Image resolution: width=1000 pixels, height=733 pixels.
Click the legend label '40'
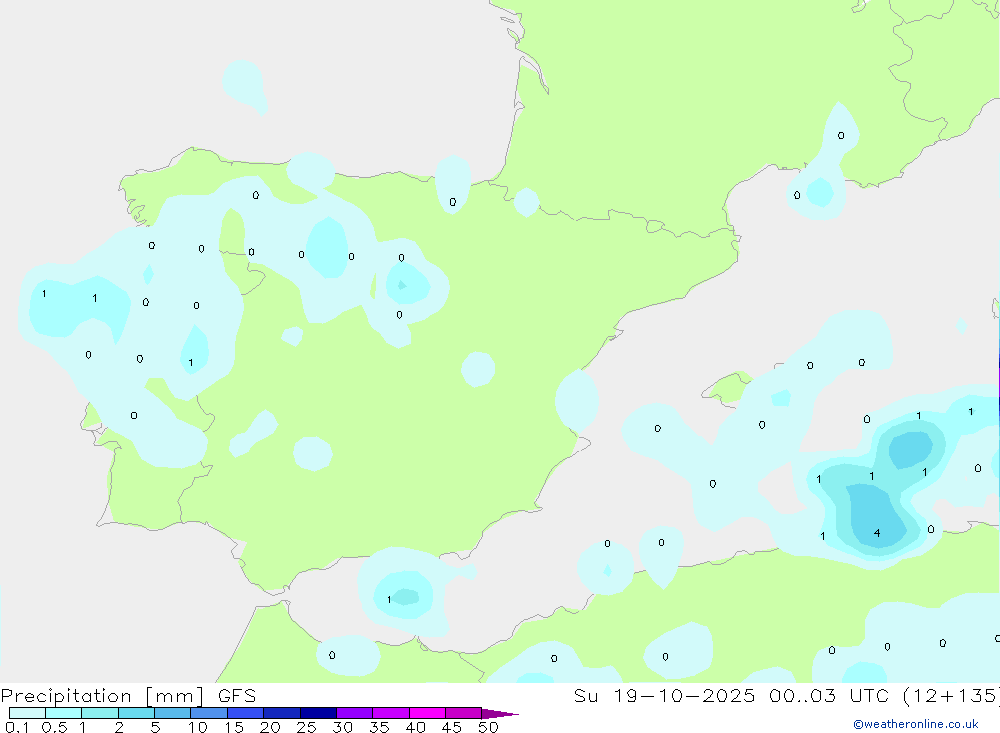416,727
